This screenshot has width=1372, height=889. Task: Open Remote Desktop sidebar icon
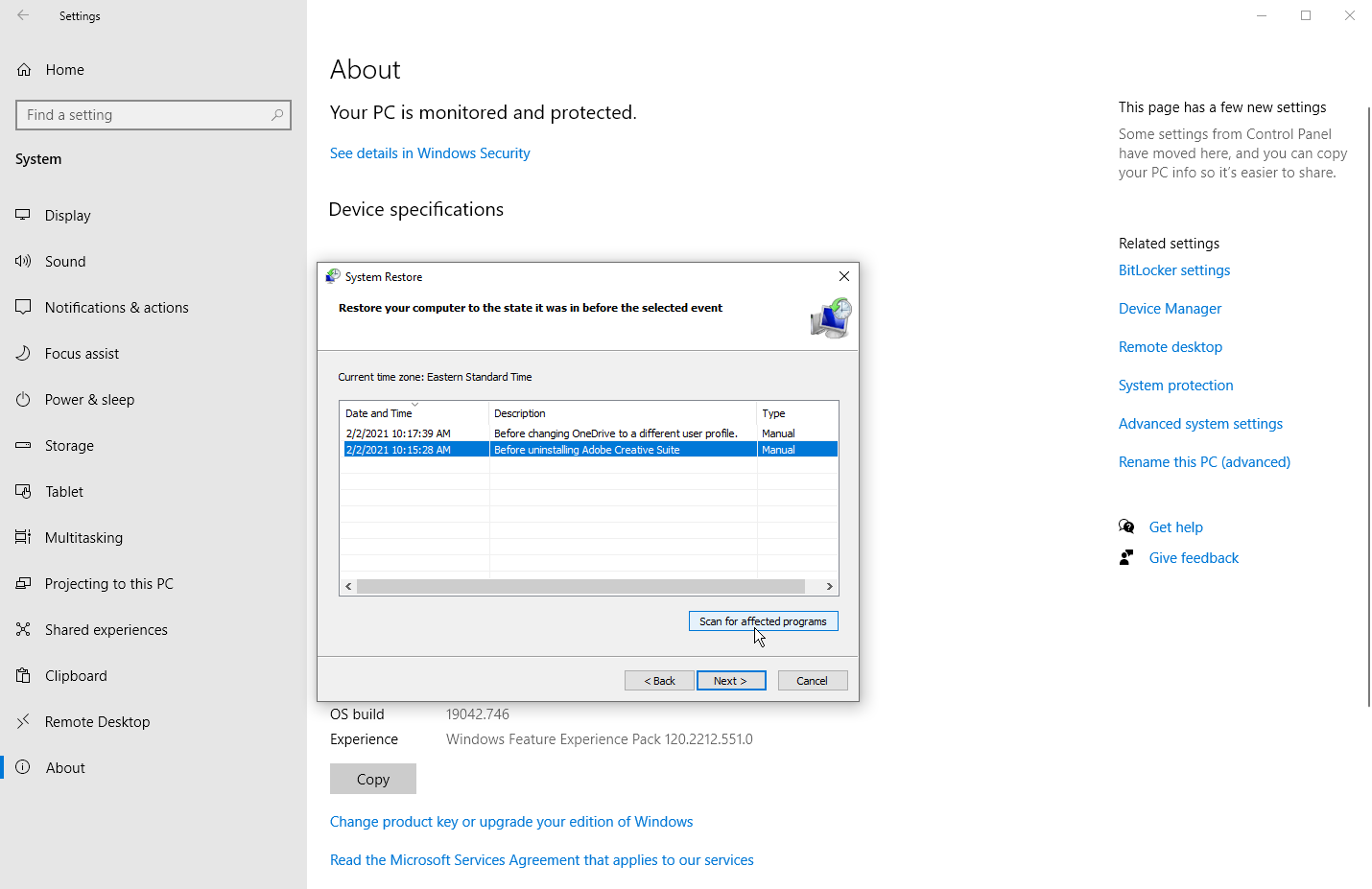tap(23, 721)
